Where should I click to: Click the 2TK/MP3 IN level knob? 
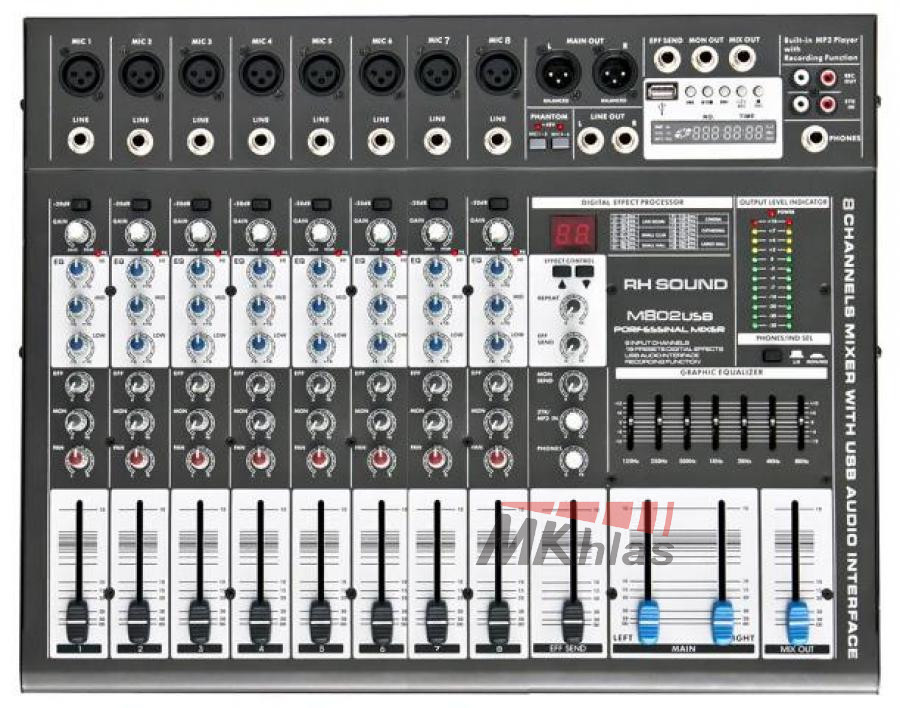573,421
